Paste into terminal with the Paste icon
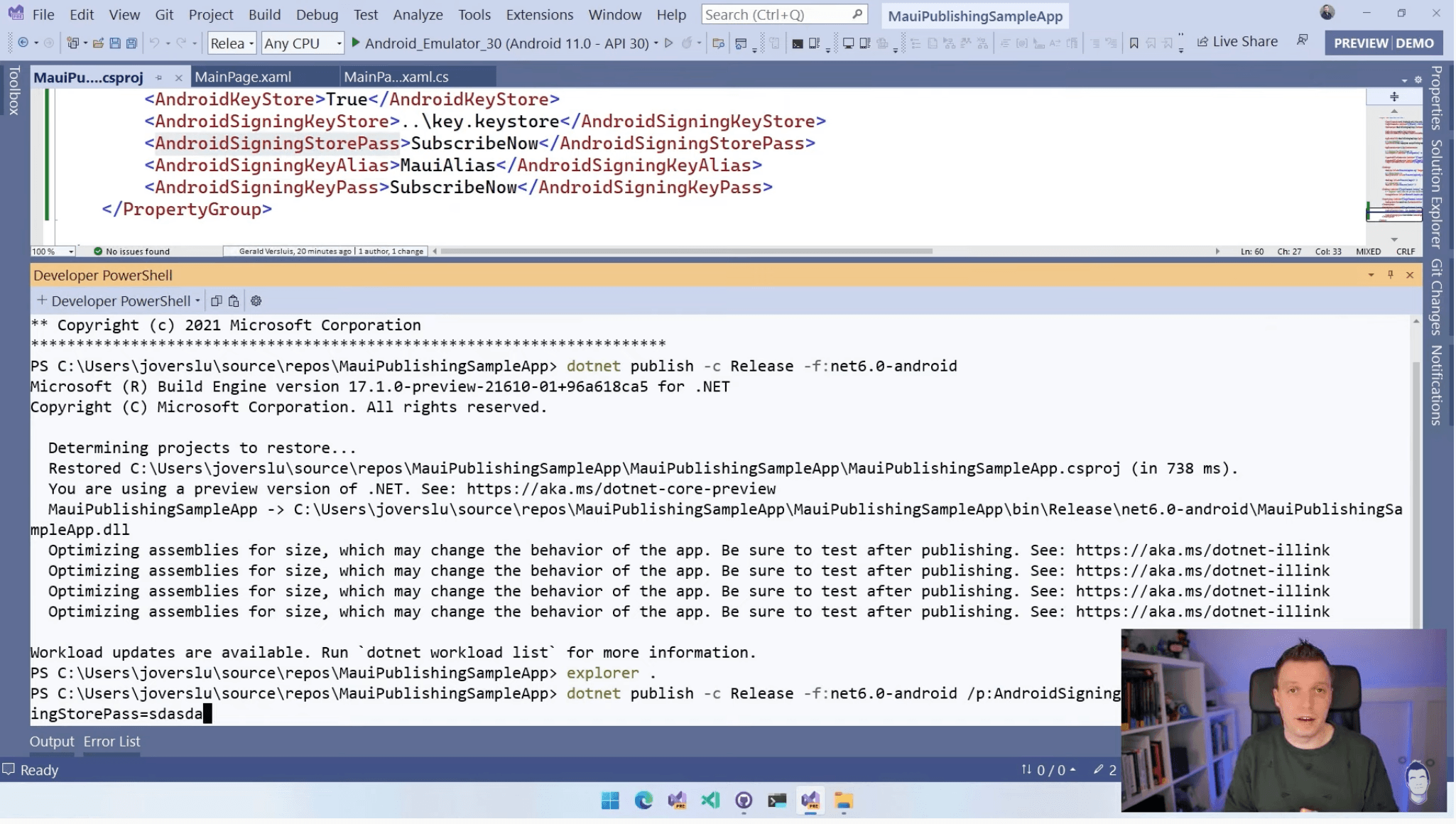1456x824 pixels. pos(234,301)
